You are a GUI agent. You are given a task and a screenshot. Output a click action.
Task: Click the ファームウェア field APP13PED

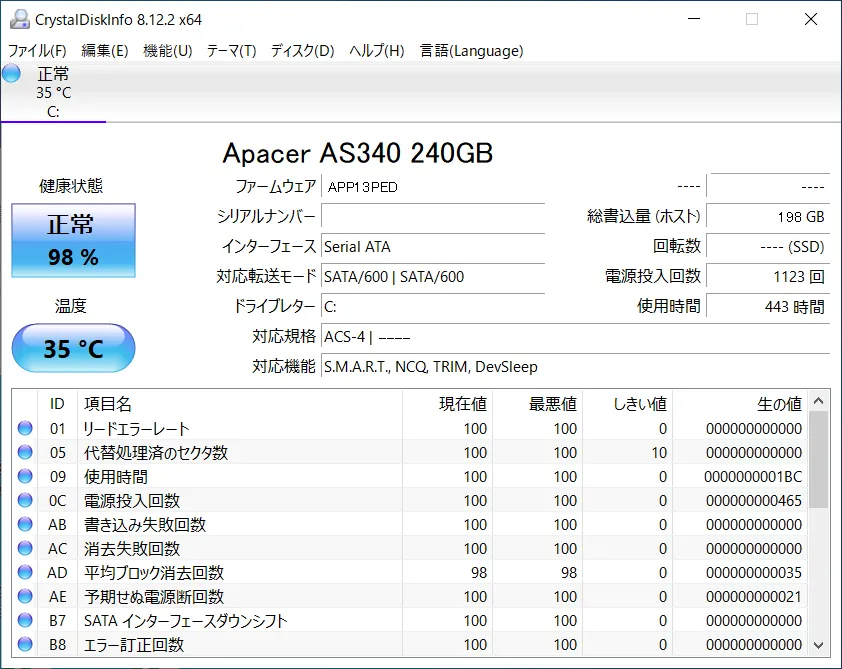pyautogui.click(x=433, y=187)
